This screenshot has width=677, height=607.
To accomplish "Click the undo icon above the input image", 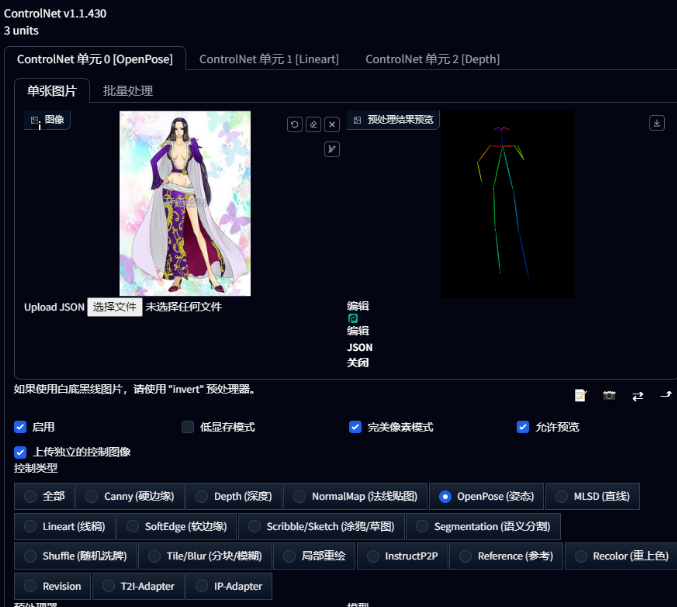I will tap(294, 125).
